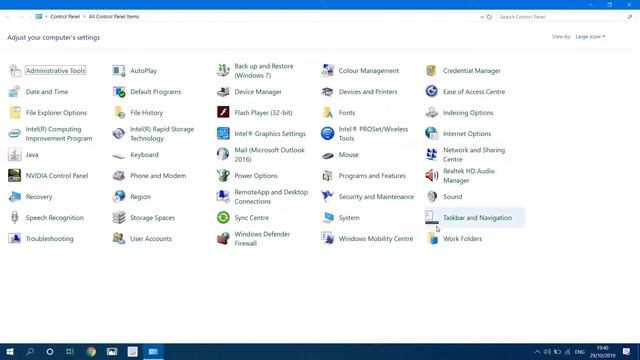Open Intel PROSet/Wireless Tools icon
Image resolution: width=640 pixels, height=360 pixels.
click(328, 133)
